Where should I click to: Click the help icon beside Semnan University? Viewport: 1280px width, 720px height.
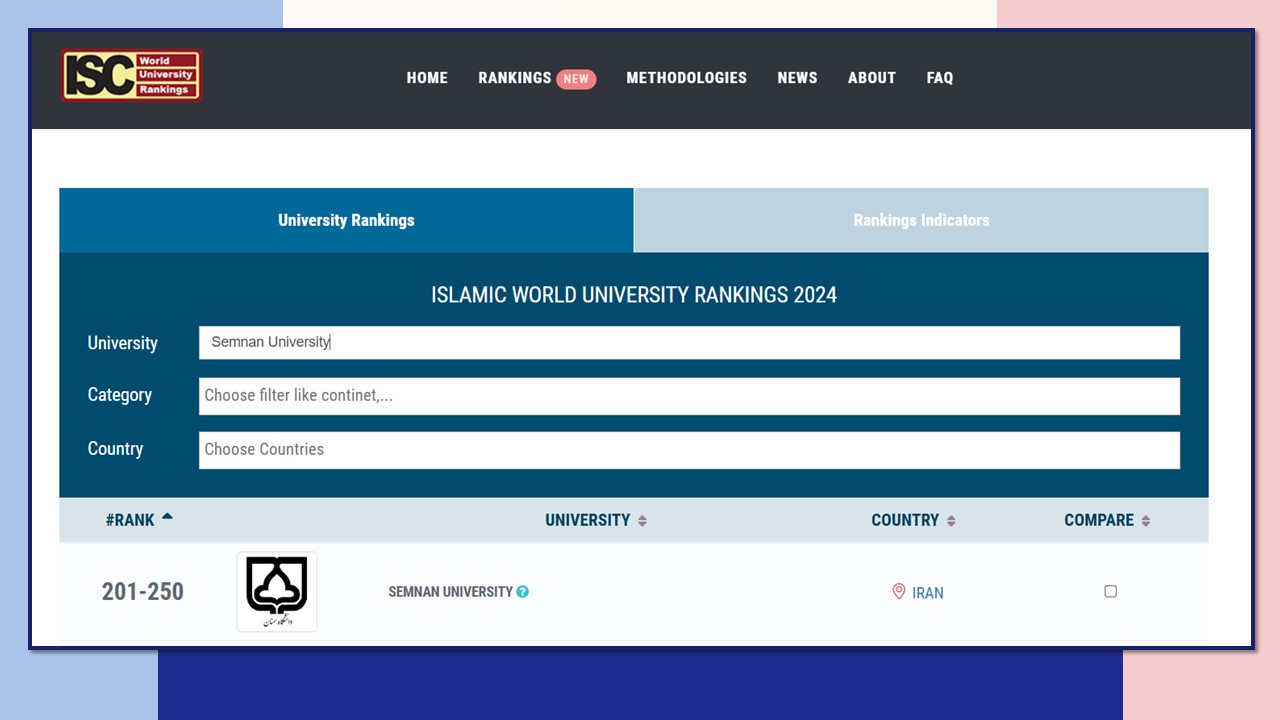(x=523, y=592)
